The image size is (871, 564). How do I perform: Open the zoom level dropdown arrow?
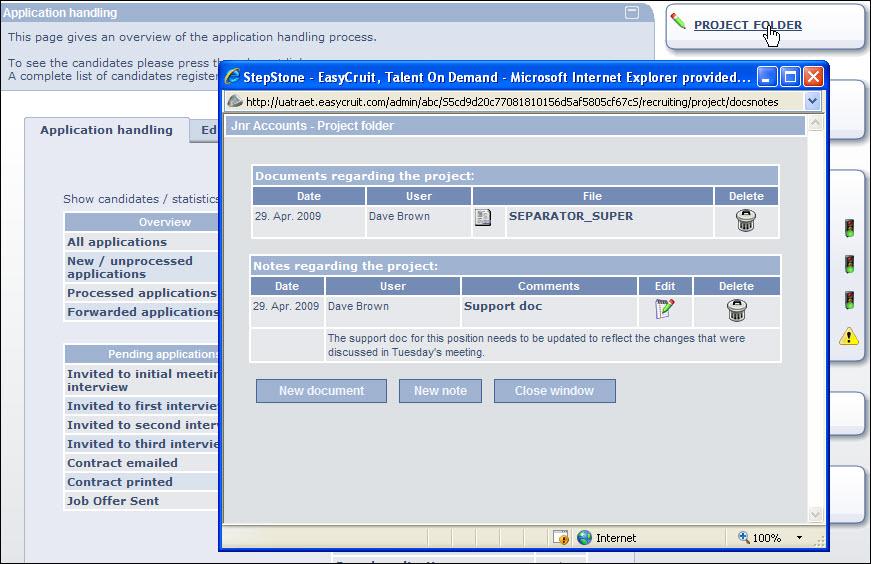pyautogui.click(x=799, y=537)
